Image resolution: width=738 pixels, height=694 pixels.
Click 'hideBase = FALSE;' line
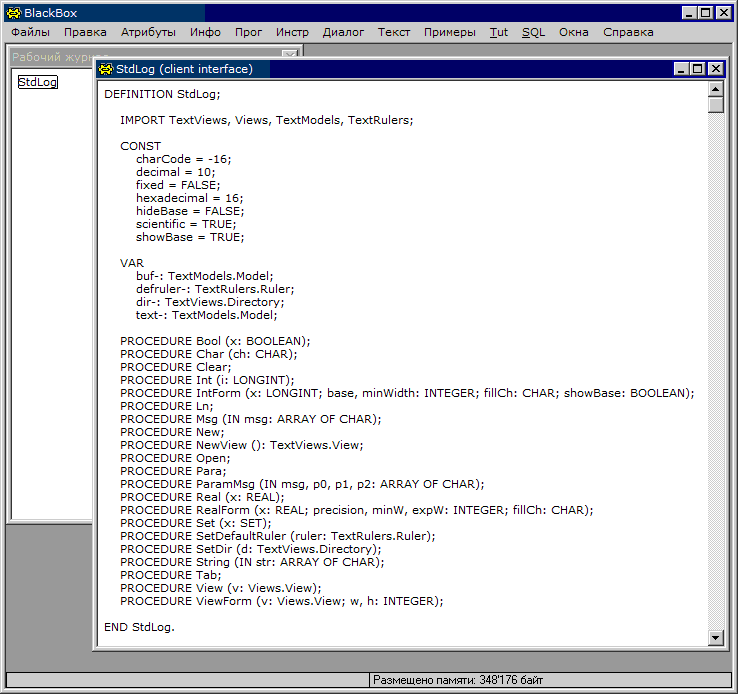(190, 211)
